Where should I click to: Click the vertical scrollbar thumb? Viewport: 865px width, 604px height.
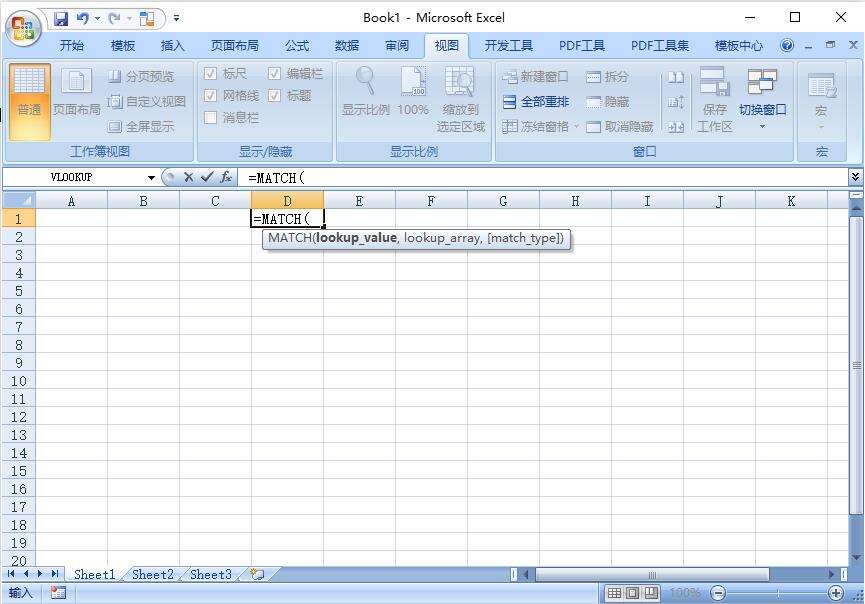856,365
